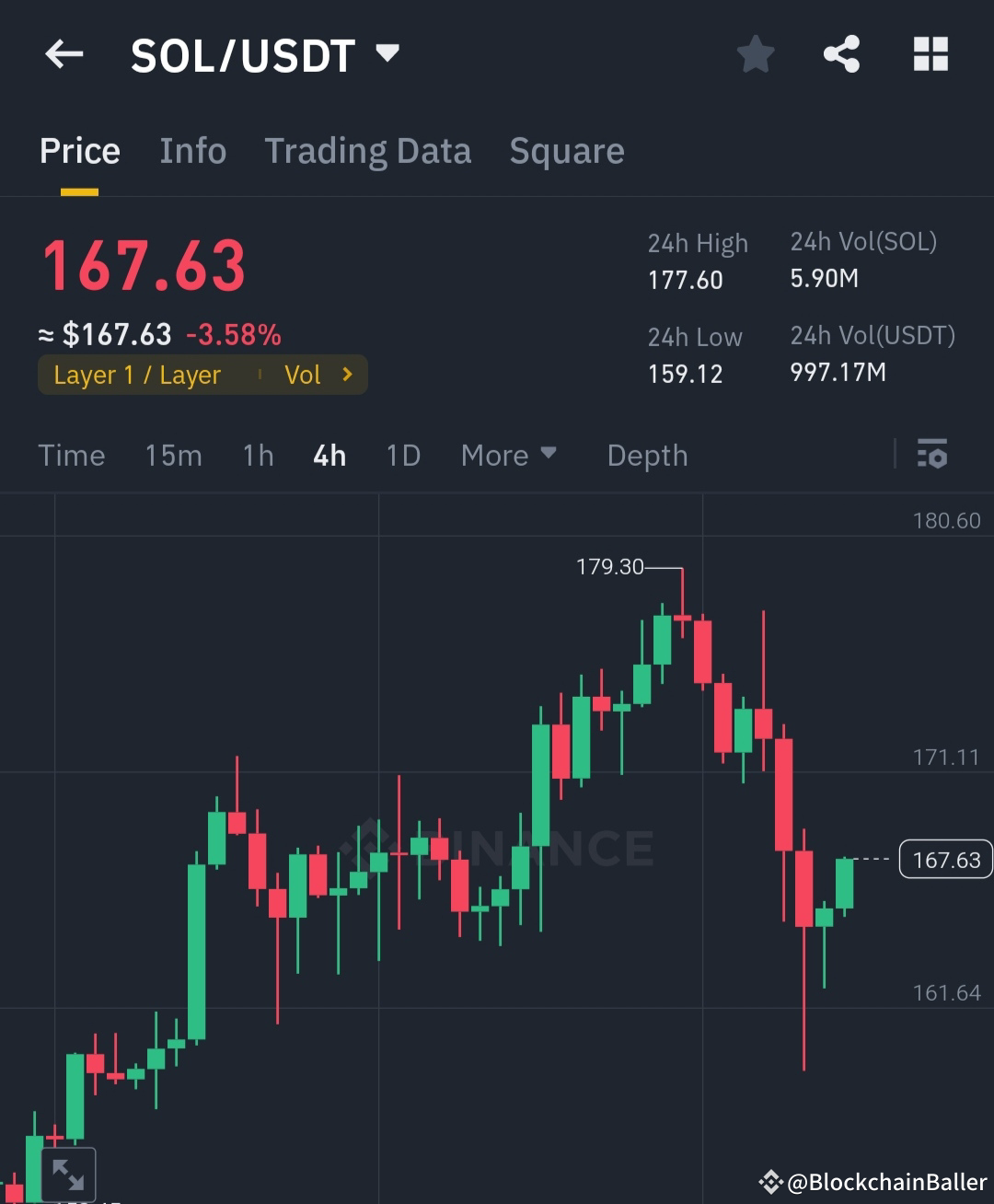Tap the 179.30 high price marker
This screenshot has height=1204, width=994.
610,567
